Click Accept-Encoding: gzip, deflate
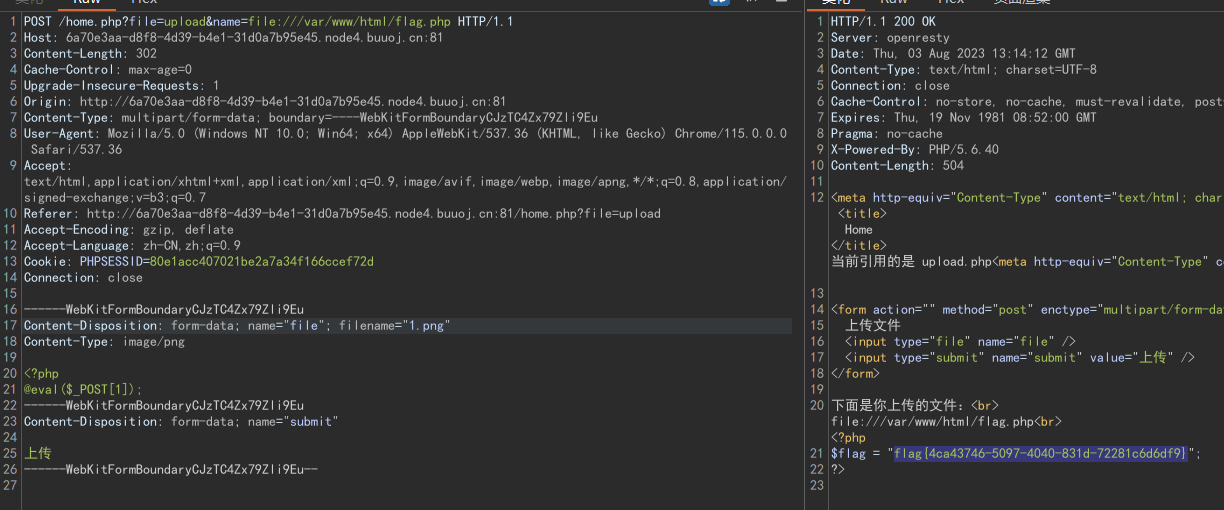 128,229
